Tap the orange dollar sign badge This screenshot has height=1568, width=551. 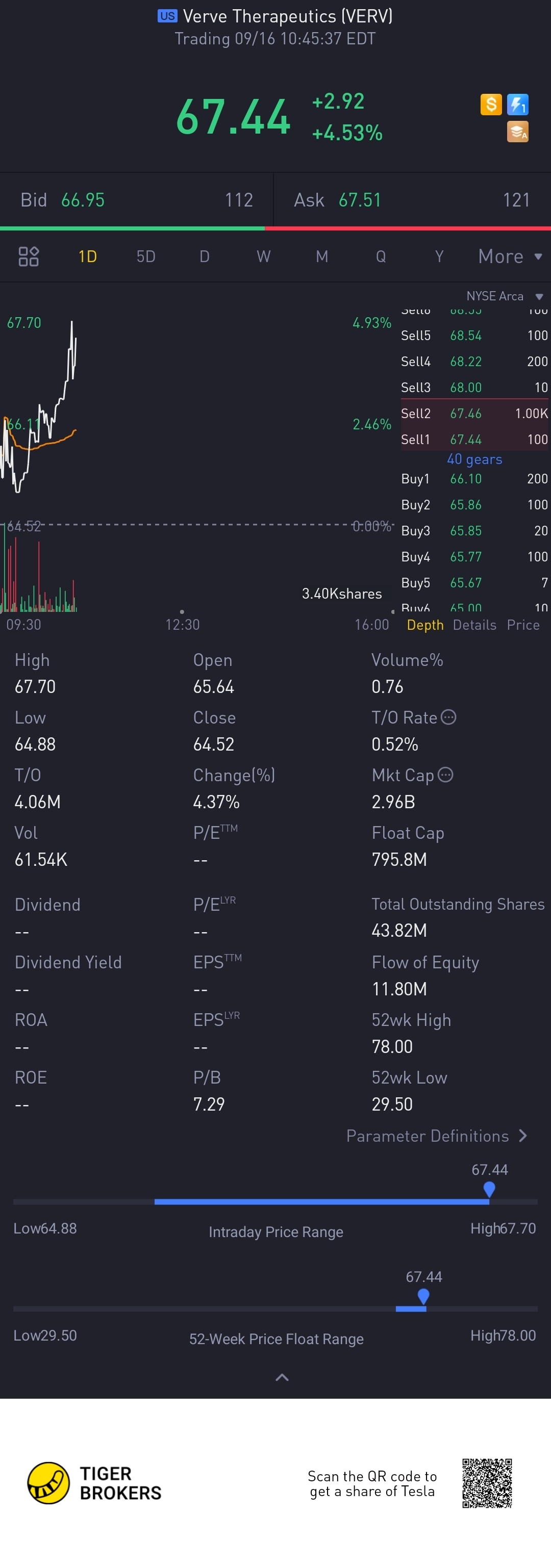tap(491, 104)
